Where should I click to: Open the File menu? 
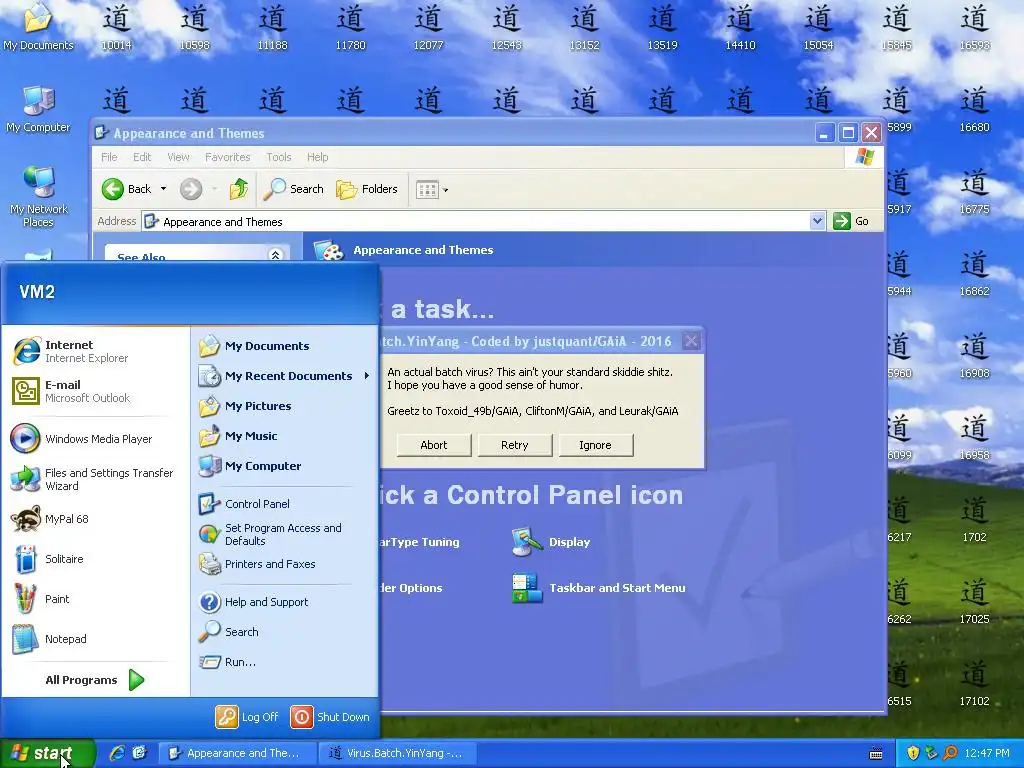tap(109, 157)
